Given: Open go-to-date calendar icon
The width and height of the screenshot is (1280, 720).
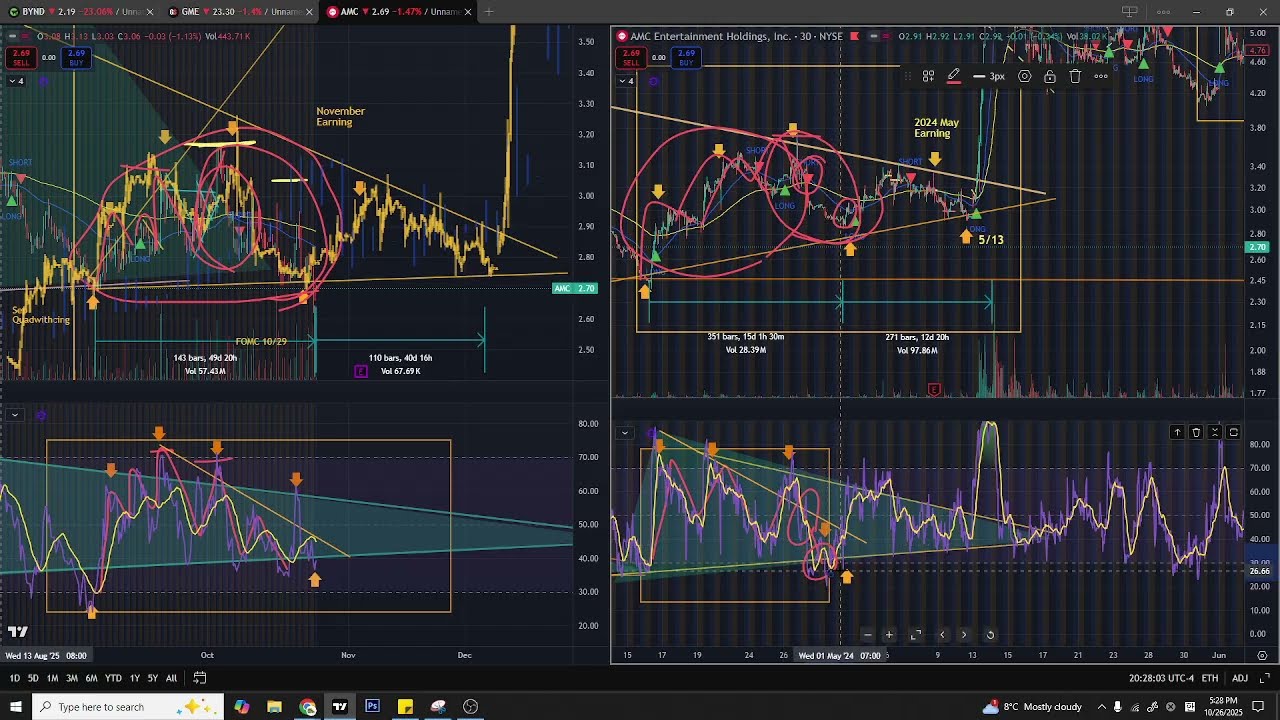Looking at the screenshot, I should point(200,678).
